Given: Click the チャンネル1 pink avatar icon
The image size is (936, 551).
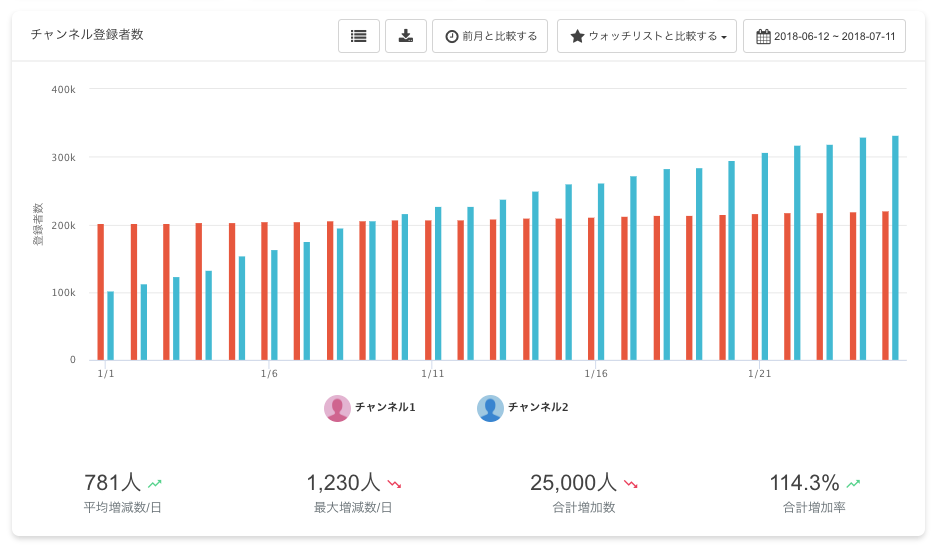Looking at the screenshot, I should pos(337,408).
